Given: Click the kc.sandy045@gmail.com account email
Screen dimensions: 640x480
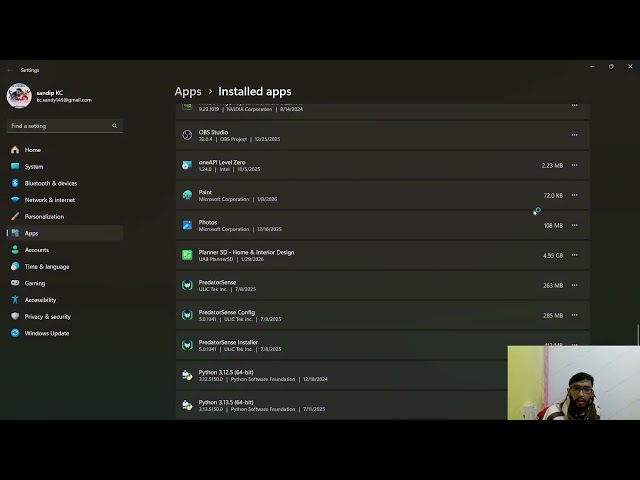Looking at the screenshot, I should tap(64, 100).
